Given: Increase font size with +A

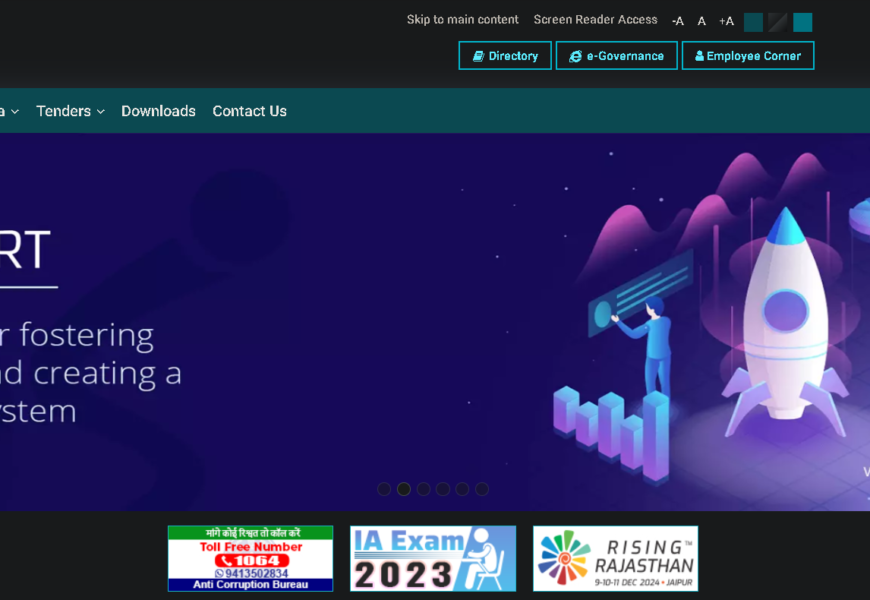Looking at the screenshot, I should (726, 21).
